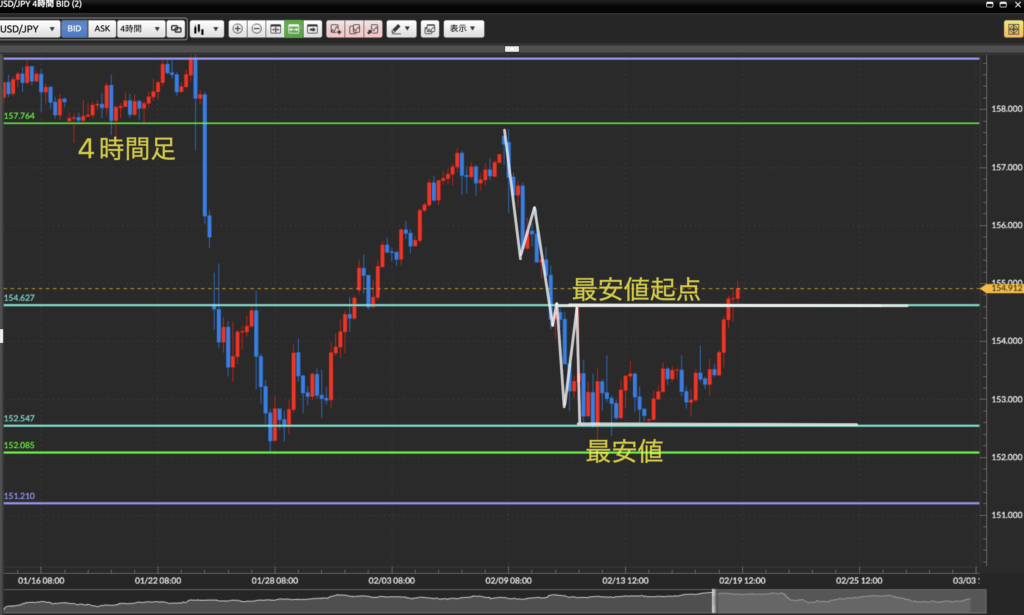This screenshot has height=615, width=1024.
Task: Open the 4時間 timeframe dropdown
Action: [x=140, y=29]
